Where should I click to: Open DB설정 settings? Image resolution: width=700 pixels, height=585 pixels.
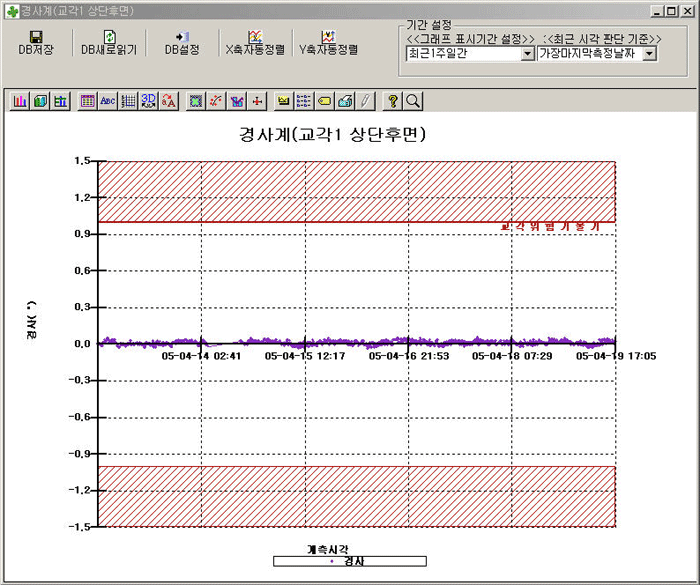click(182, 42)
